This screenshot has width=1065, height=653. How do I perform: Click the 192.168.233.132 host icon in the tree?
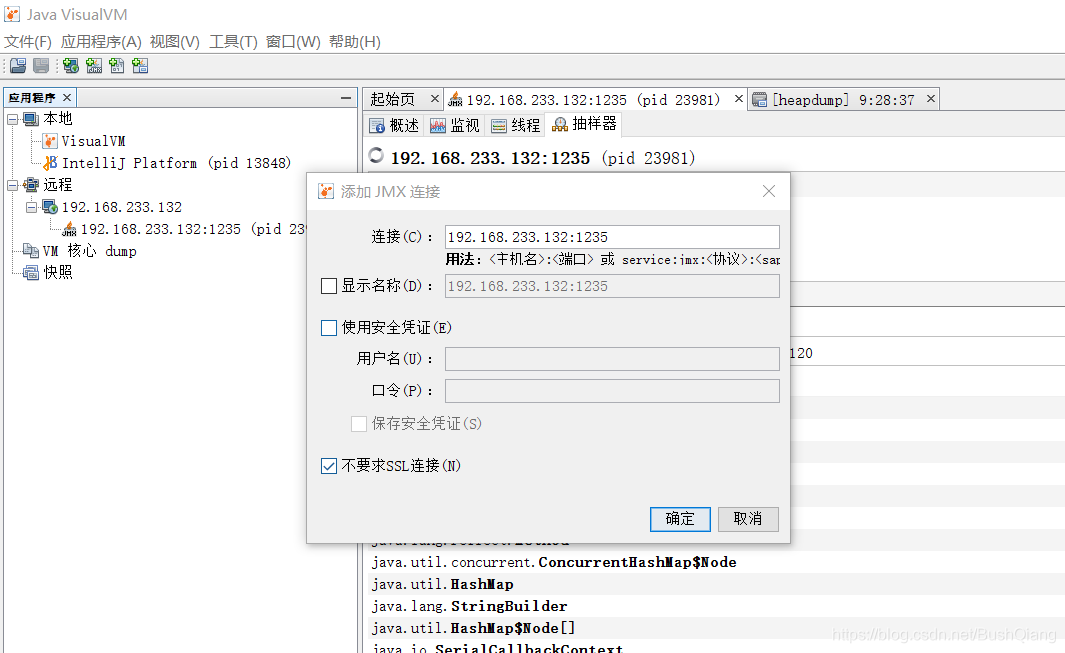pos(50,207)
